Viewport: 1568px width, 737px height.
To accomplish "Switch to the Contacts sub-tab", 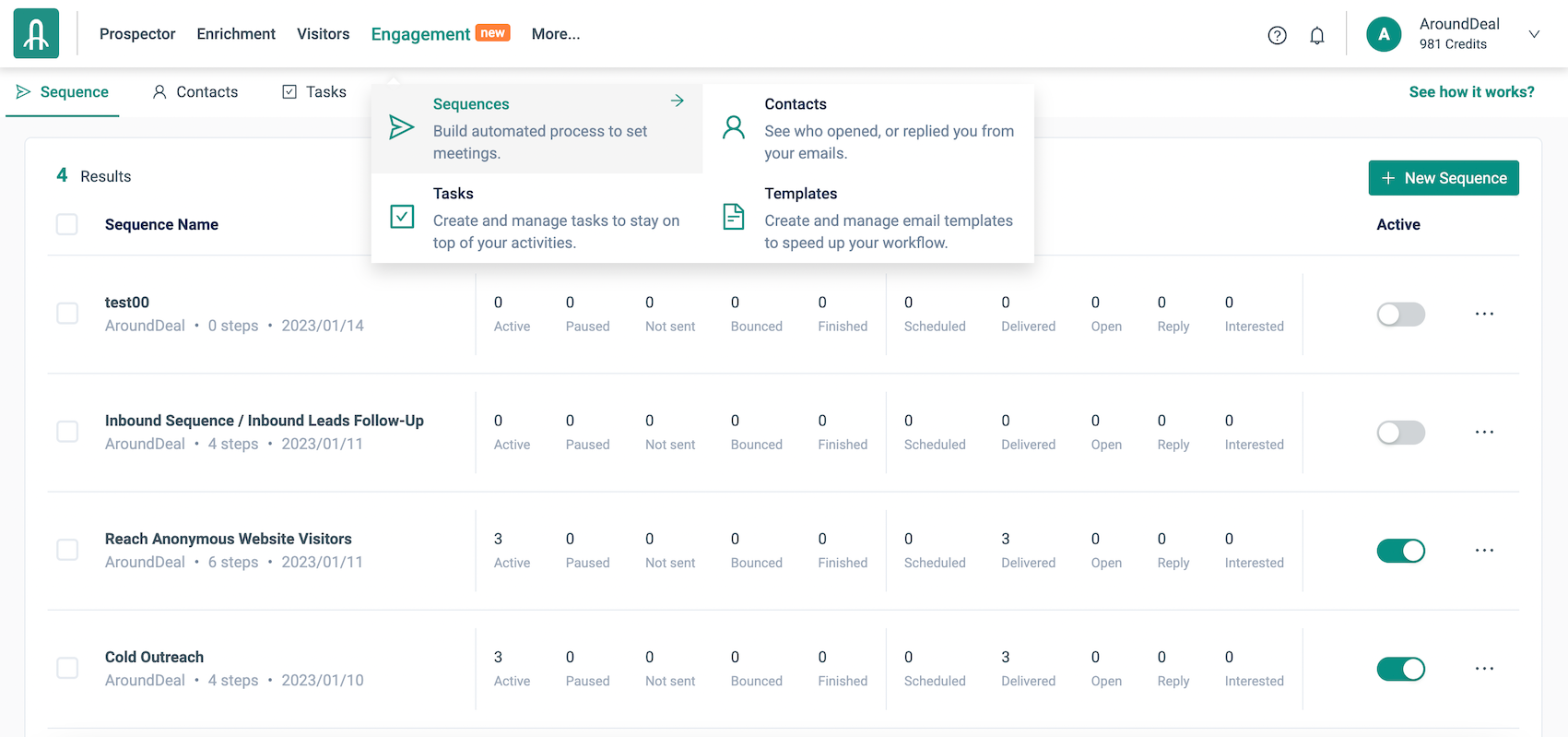I will pos(195,92).
